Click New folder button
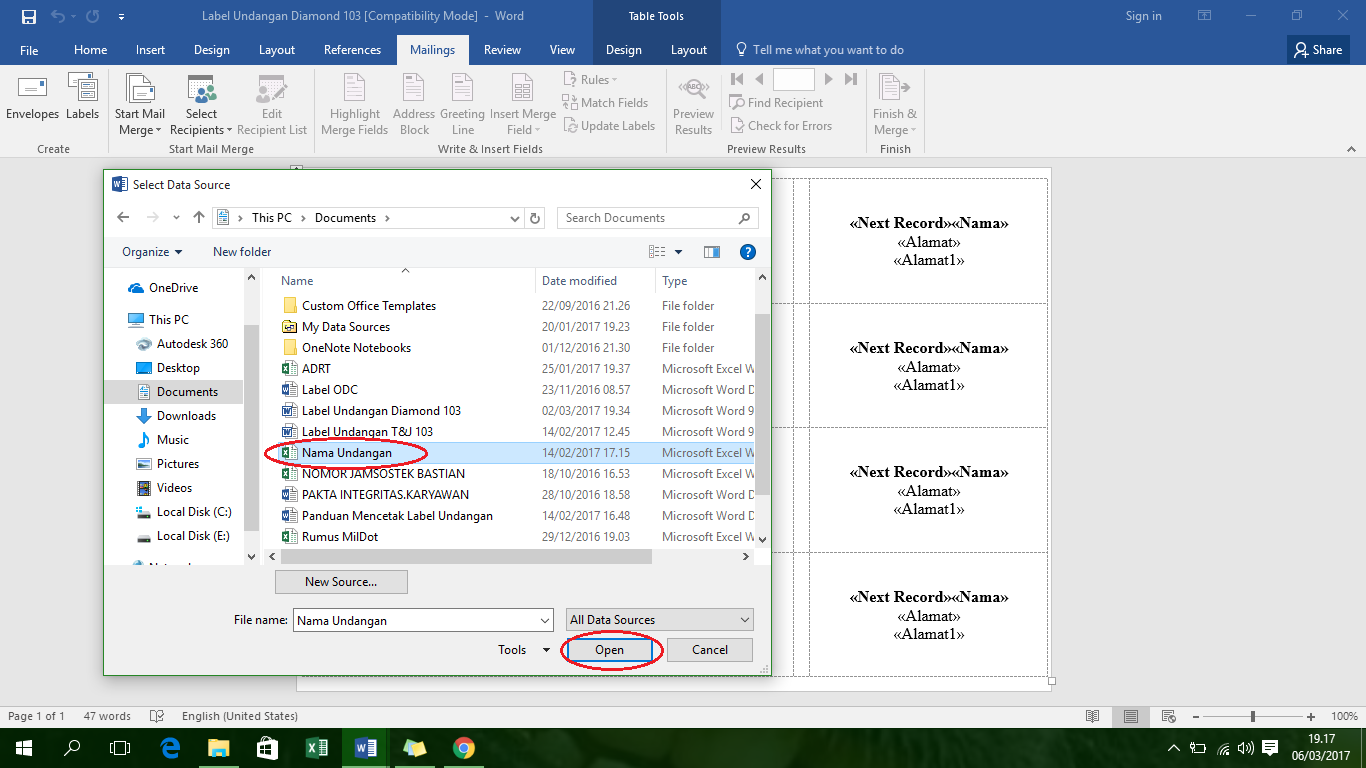1366x768 pixels. [x=242, y=252]
